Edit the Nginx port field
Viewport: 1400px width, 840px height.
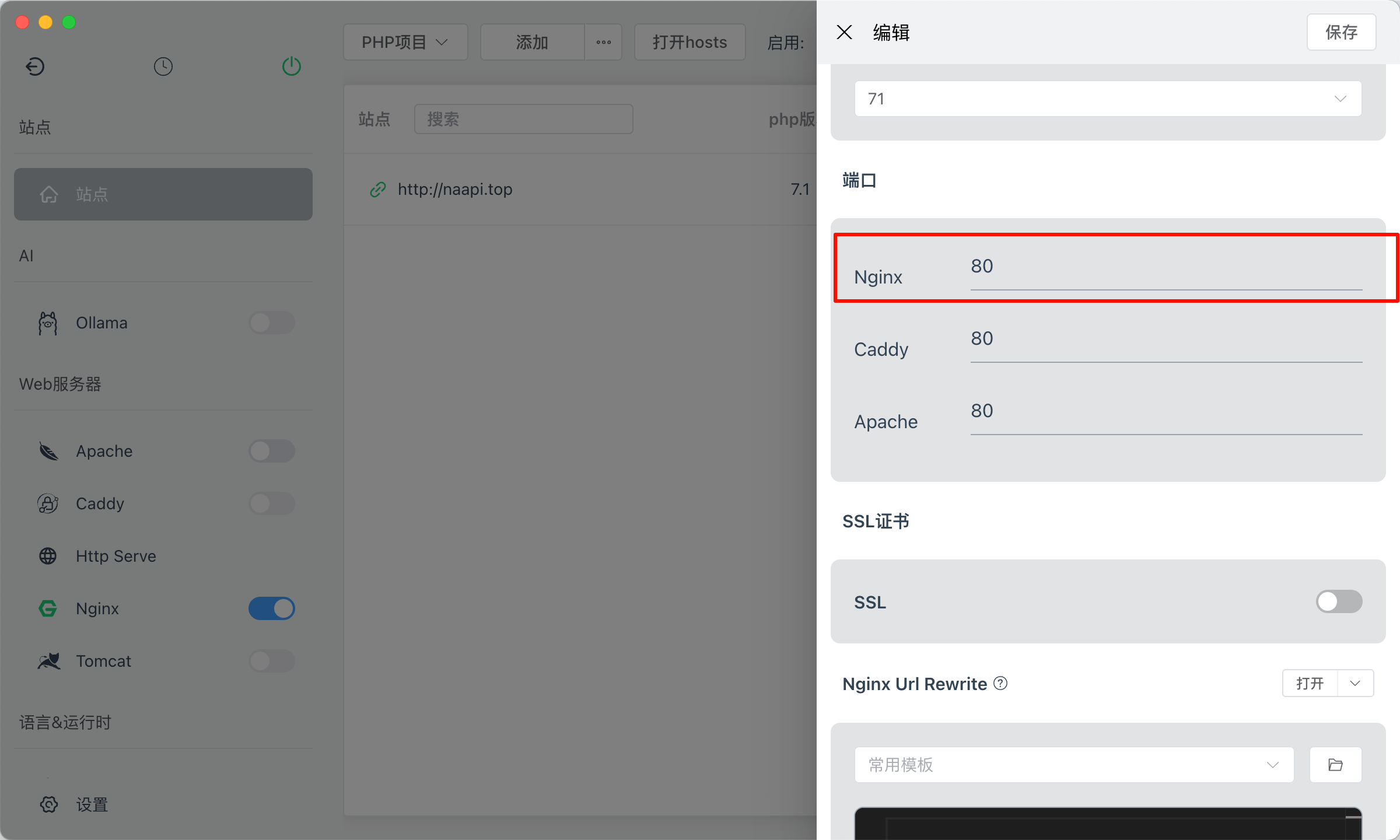[1167, 267]
